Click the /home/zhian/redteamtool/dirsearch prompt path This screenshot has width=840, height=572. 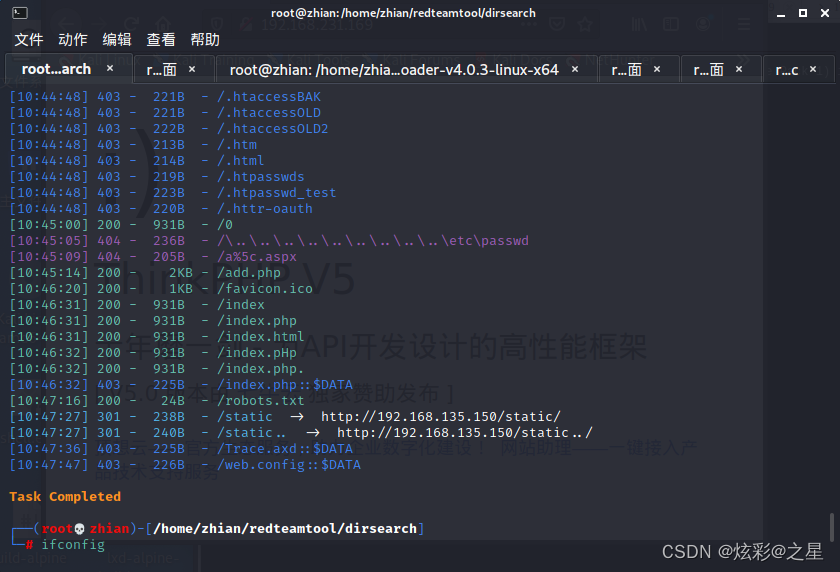click(x=285, y=529)
